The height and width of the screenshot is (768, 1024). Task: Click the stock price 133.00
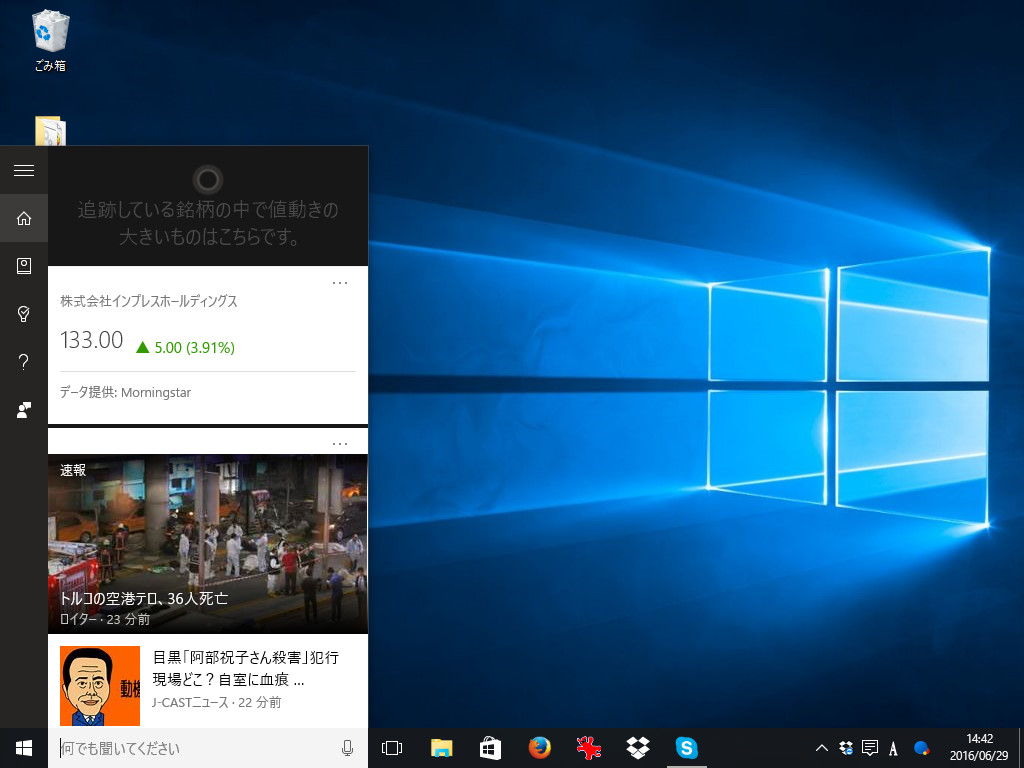pos(91,340)
